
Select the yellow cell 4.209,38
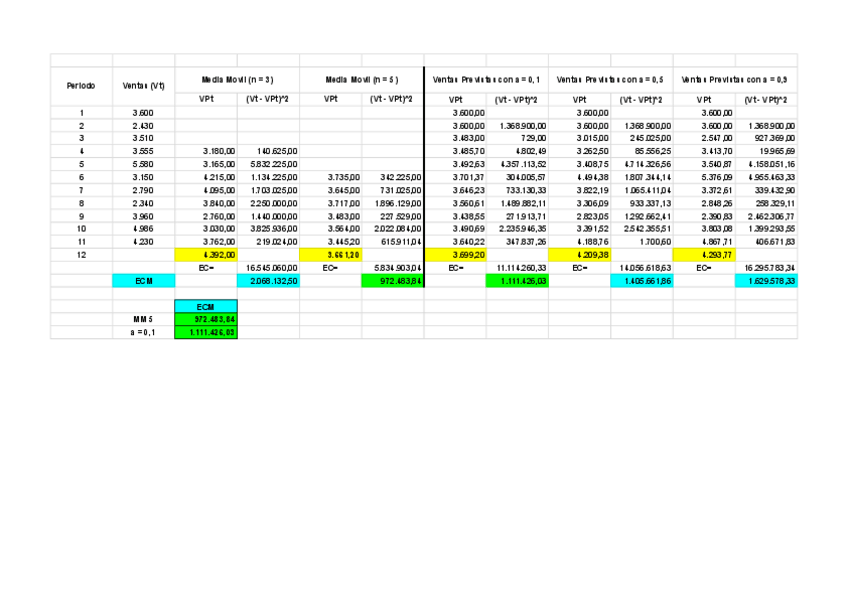(579, 255)
